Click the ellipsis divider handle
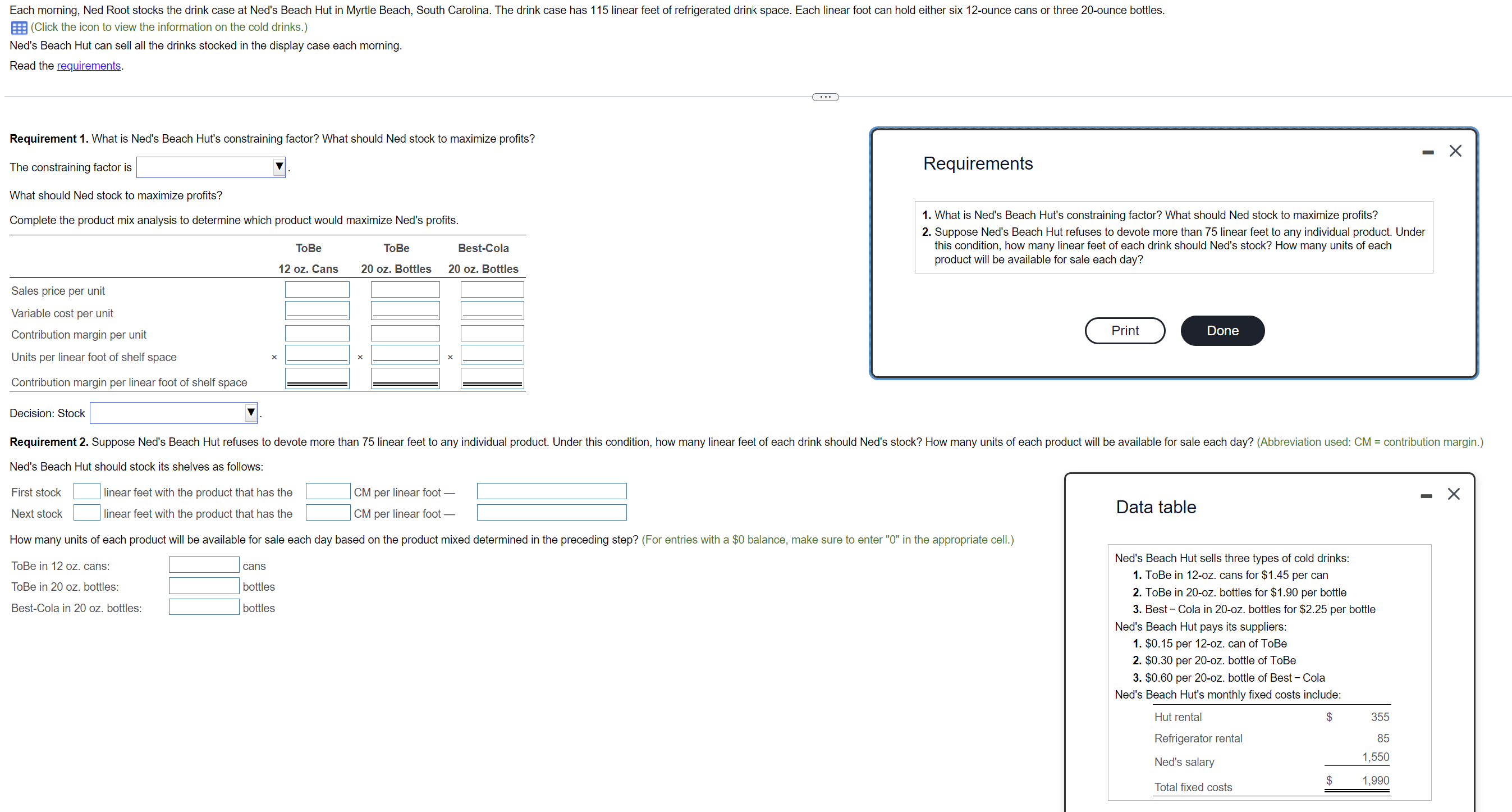1512x812 pixels. click(824, 97)
